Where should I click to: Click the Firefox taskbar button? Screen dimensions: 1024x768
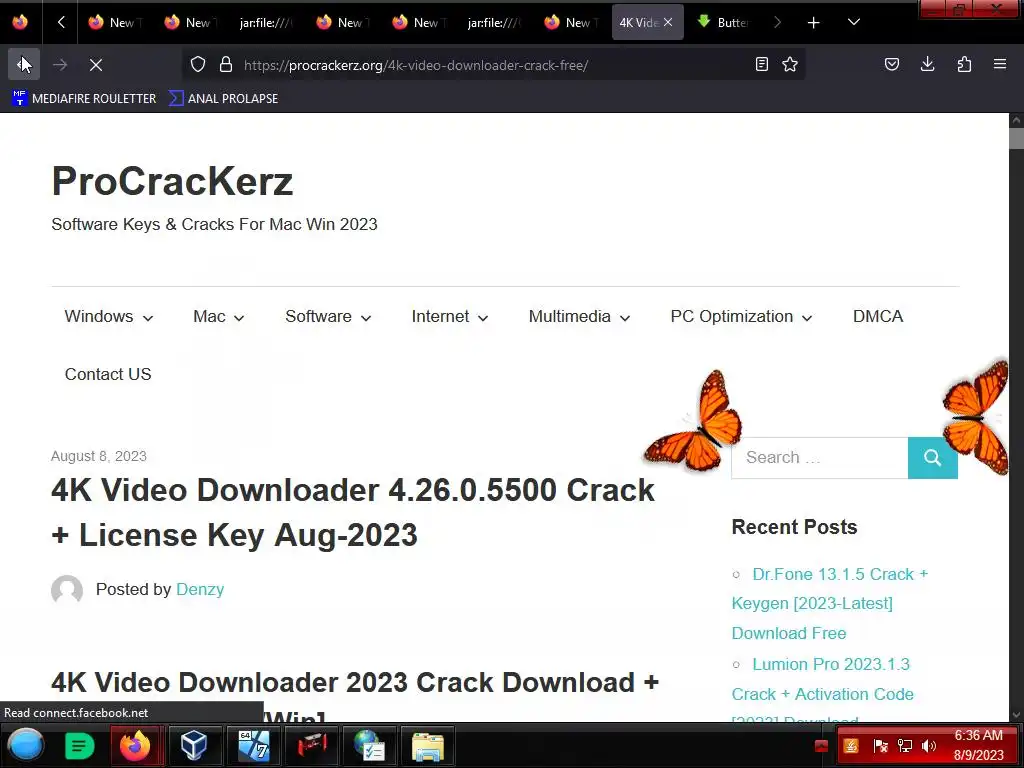[136, 745]
